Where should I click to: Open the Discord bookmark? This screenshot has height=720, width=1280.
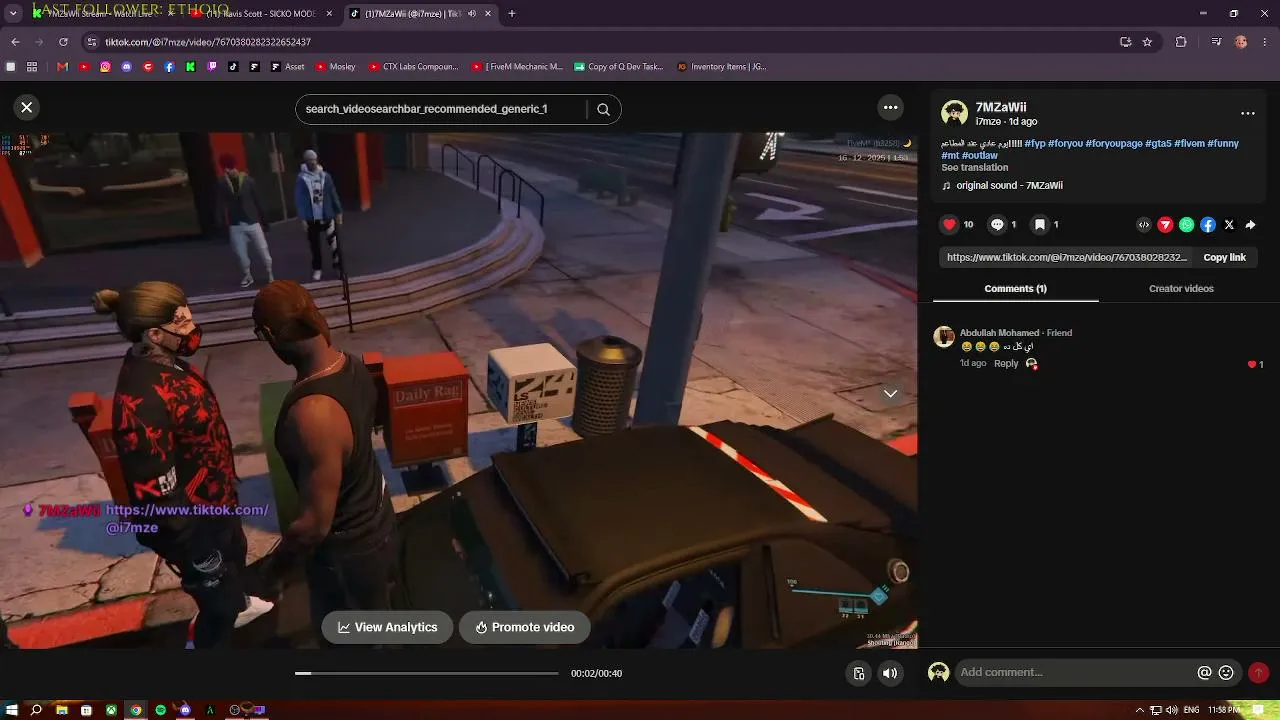126,67
